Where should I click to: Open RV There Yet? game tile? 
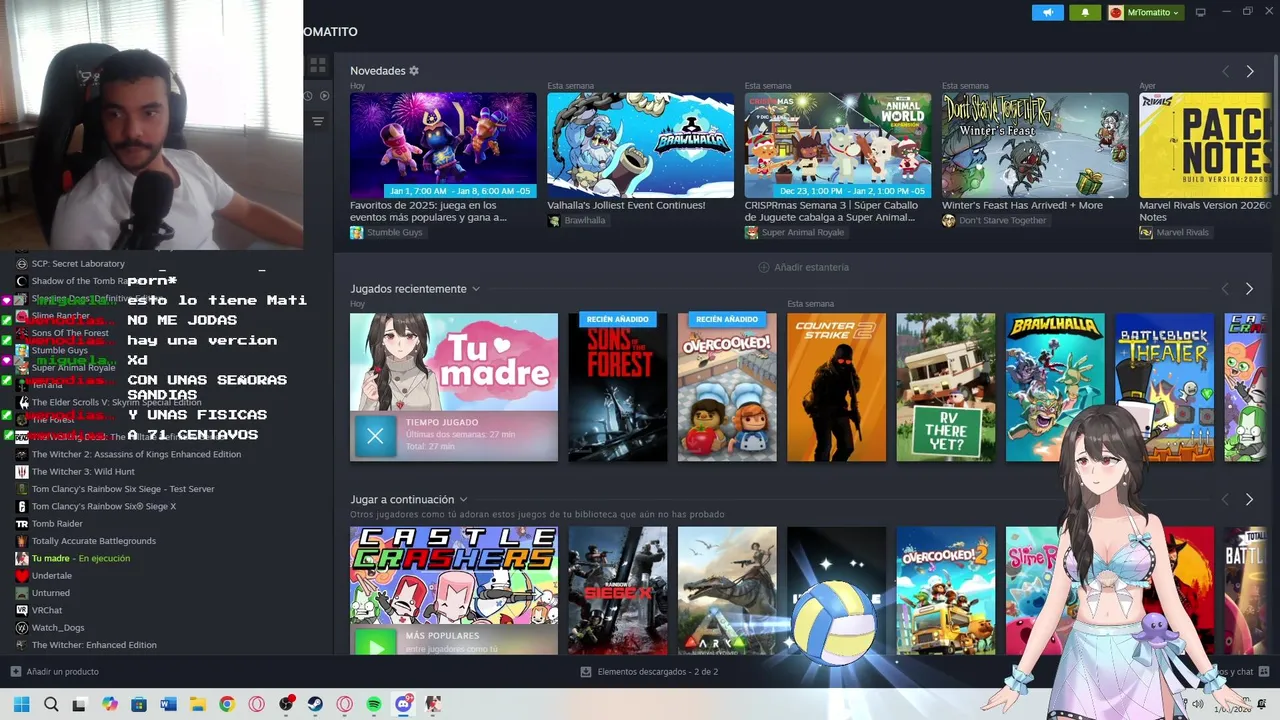(946, 387)
